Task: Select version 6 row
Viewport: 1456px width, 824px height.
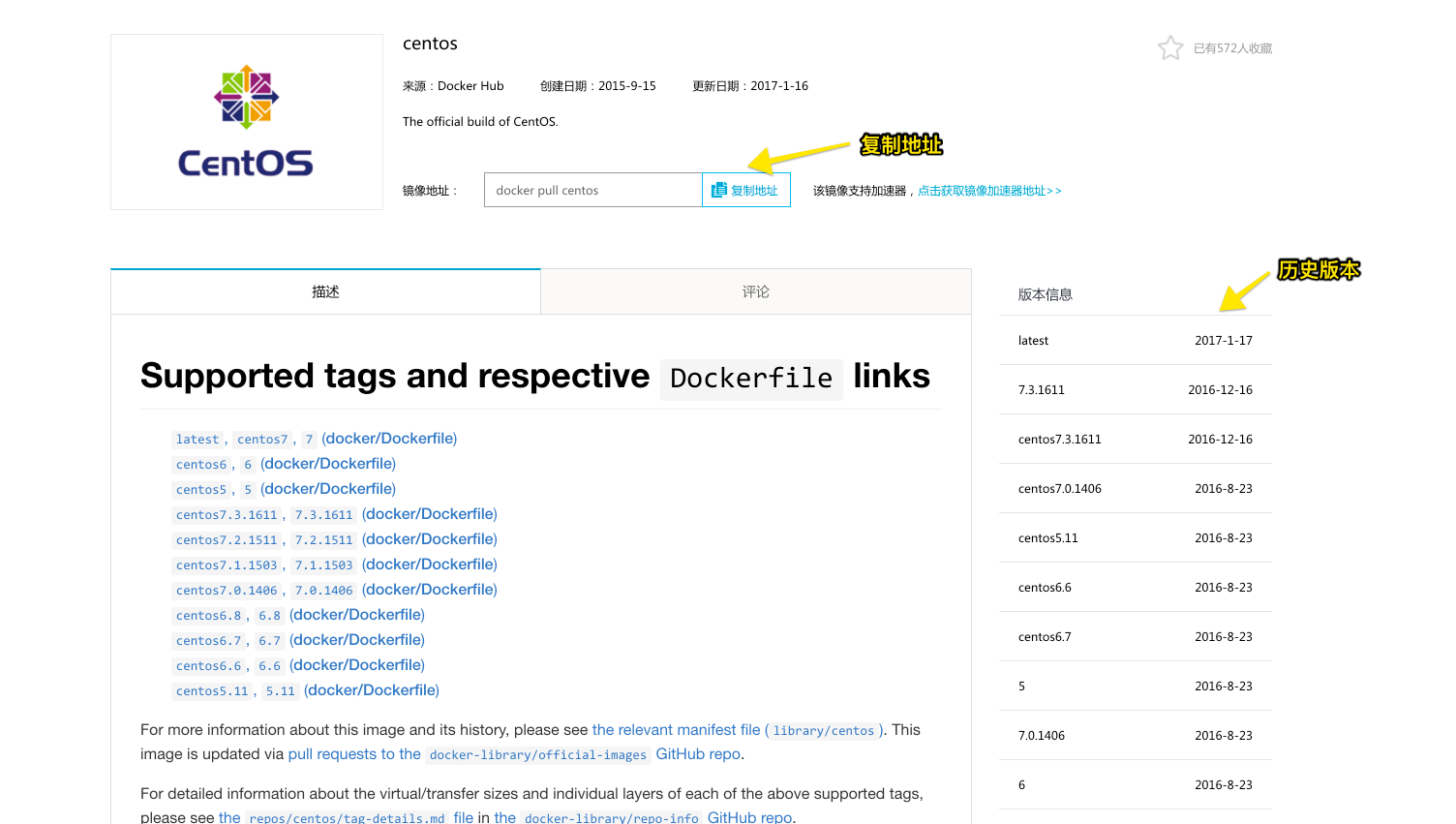Action: pyautogui.click(x=1136, y=785)
